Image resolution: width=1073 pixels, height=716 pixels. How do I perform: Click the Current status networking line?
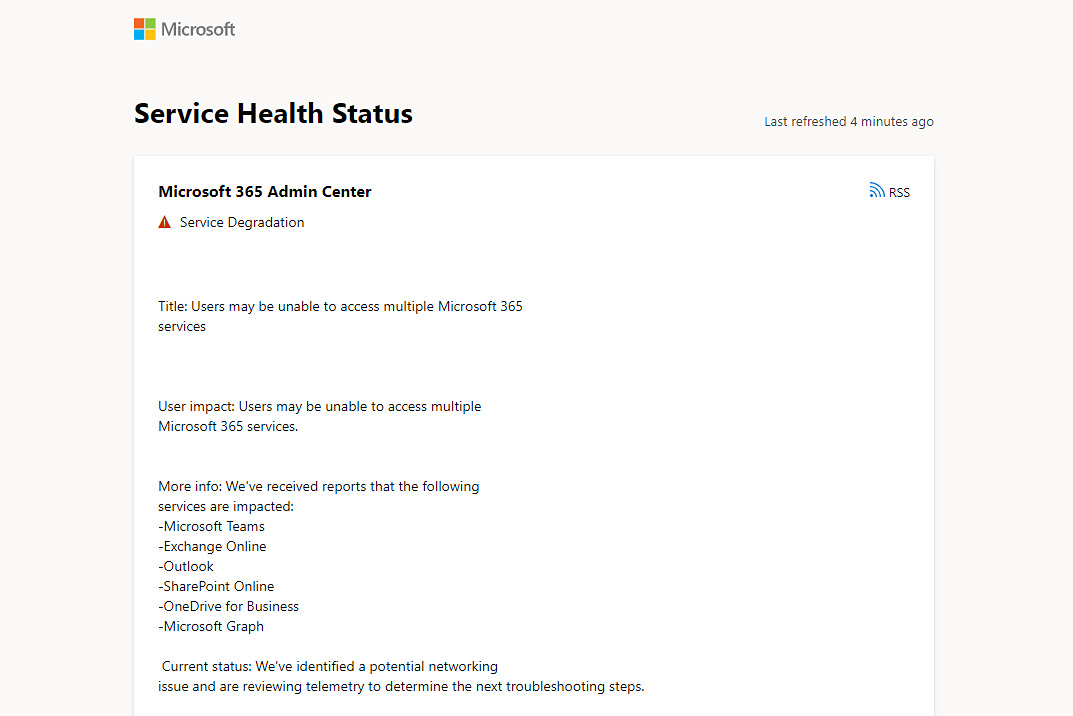point(330,667)
